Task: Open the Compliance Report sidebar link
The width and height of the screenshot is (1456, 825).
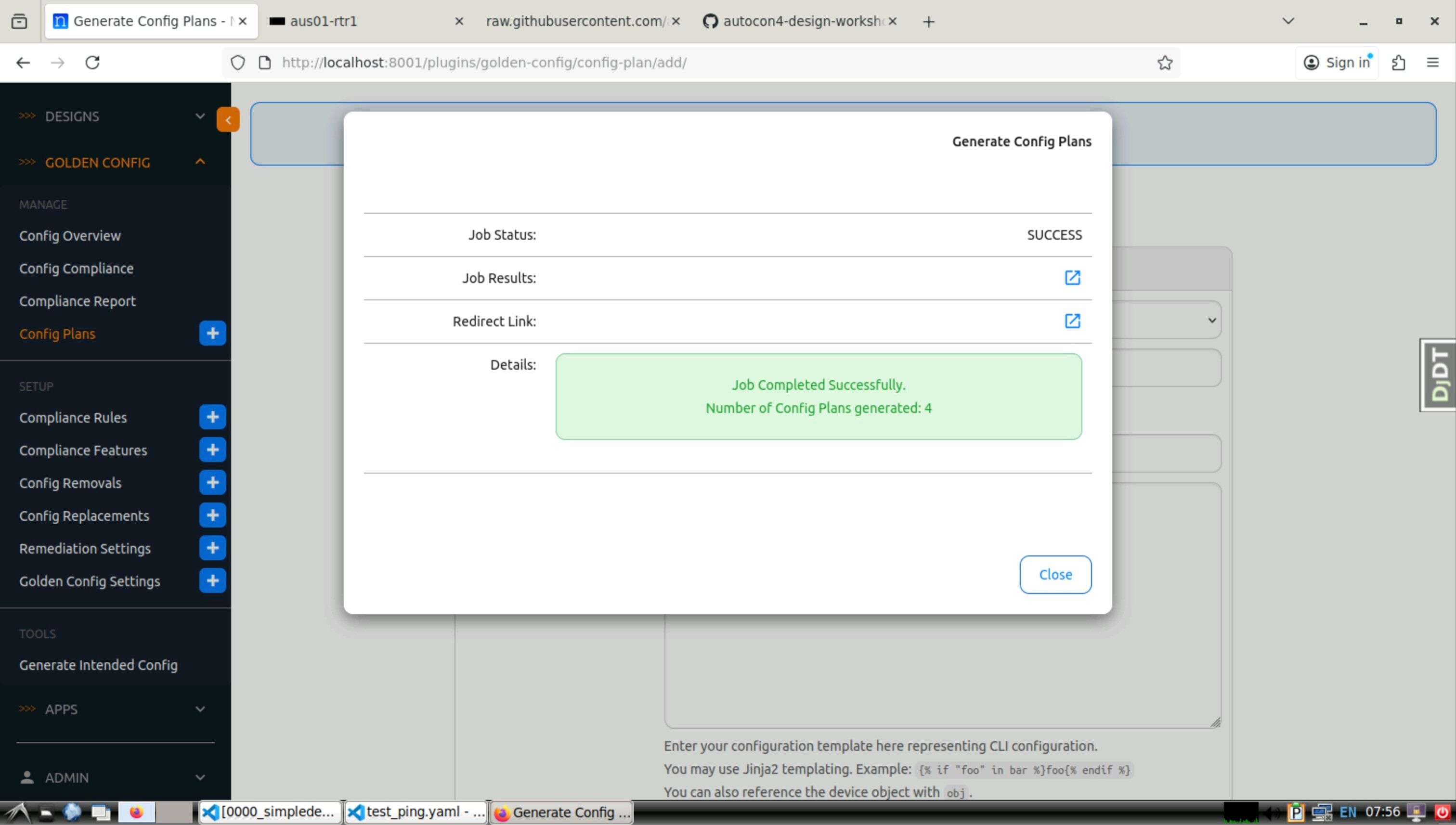Action: [x=78, y=301]
